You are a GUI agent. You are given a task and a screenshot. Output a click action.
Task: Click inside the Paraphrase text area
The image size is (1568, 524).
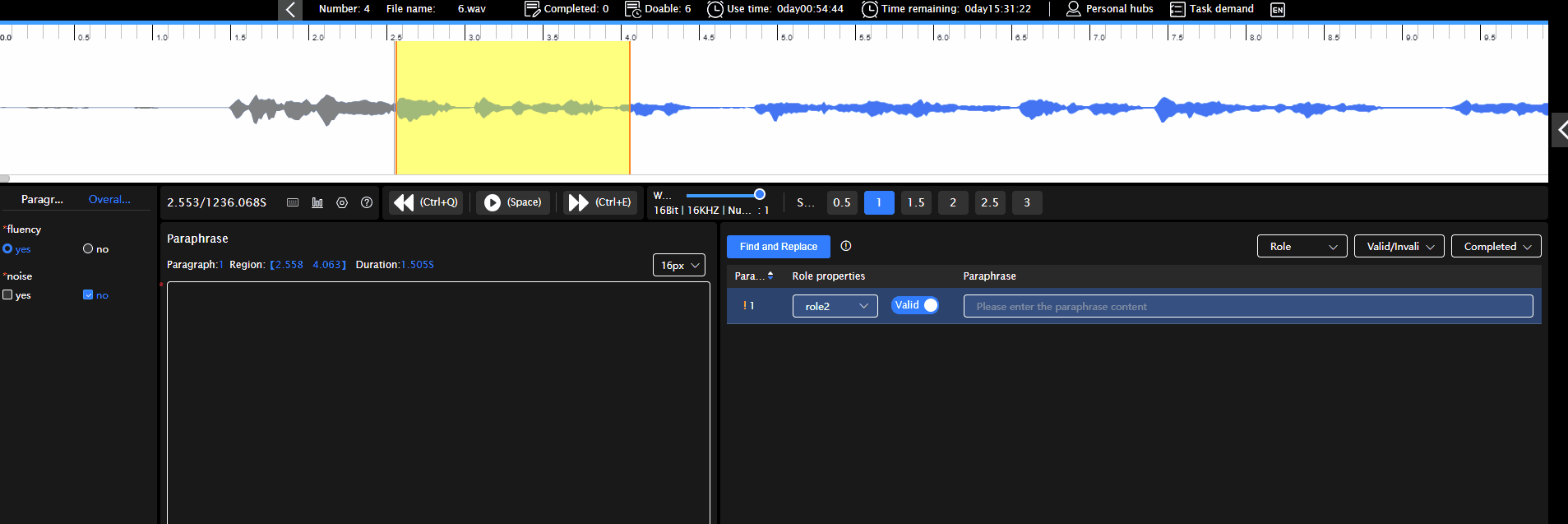[x=438, y=403]
